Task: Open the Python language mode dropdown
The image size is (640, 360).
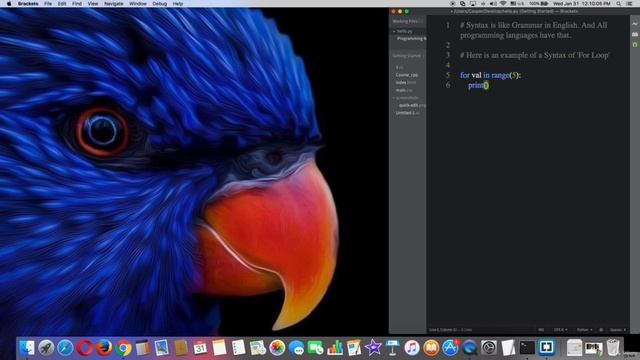Action: [x=584, y=330]
